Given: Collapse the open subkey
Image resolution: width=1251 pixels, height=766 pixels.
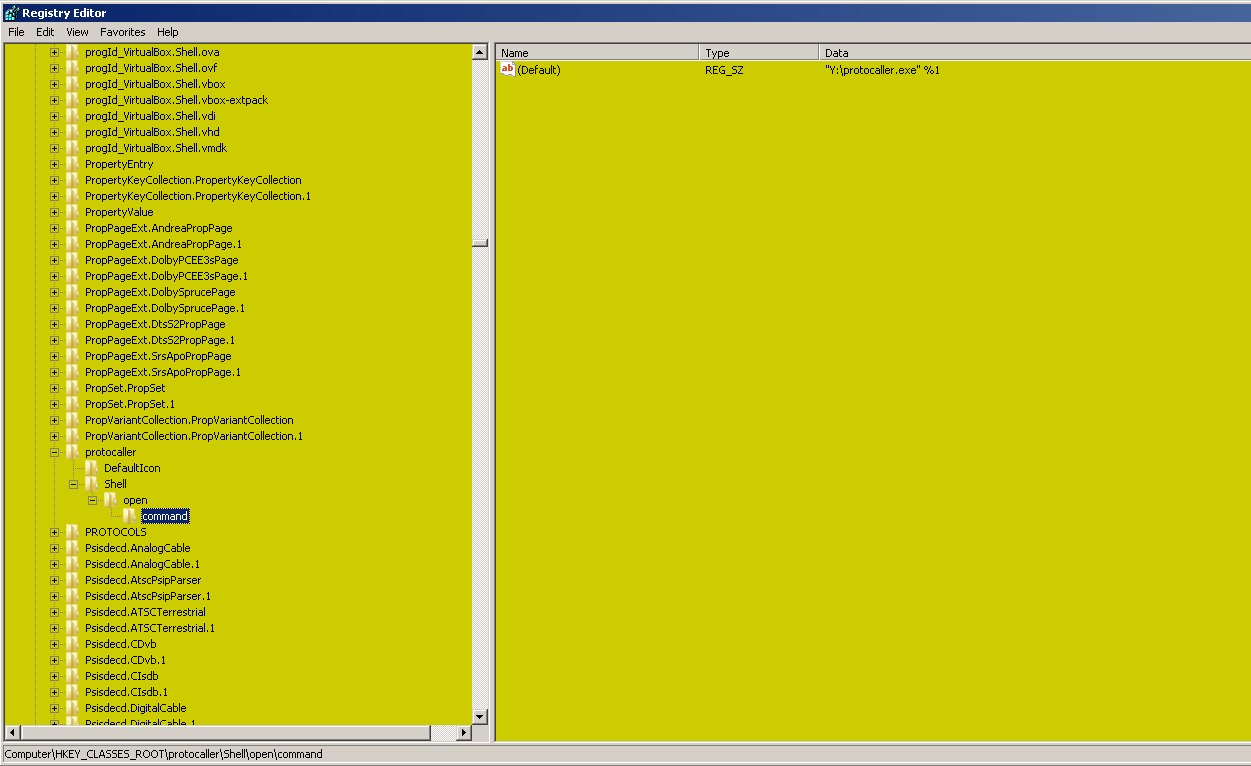Looking at the screenshot, I should (x=92, y=500).
